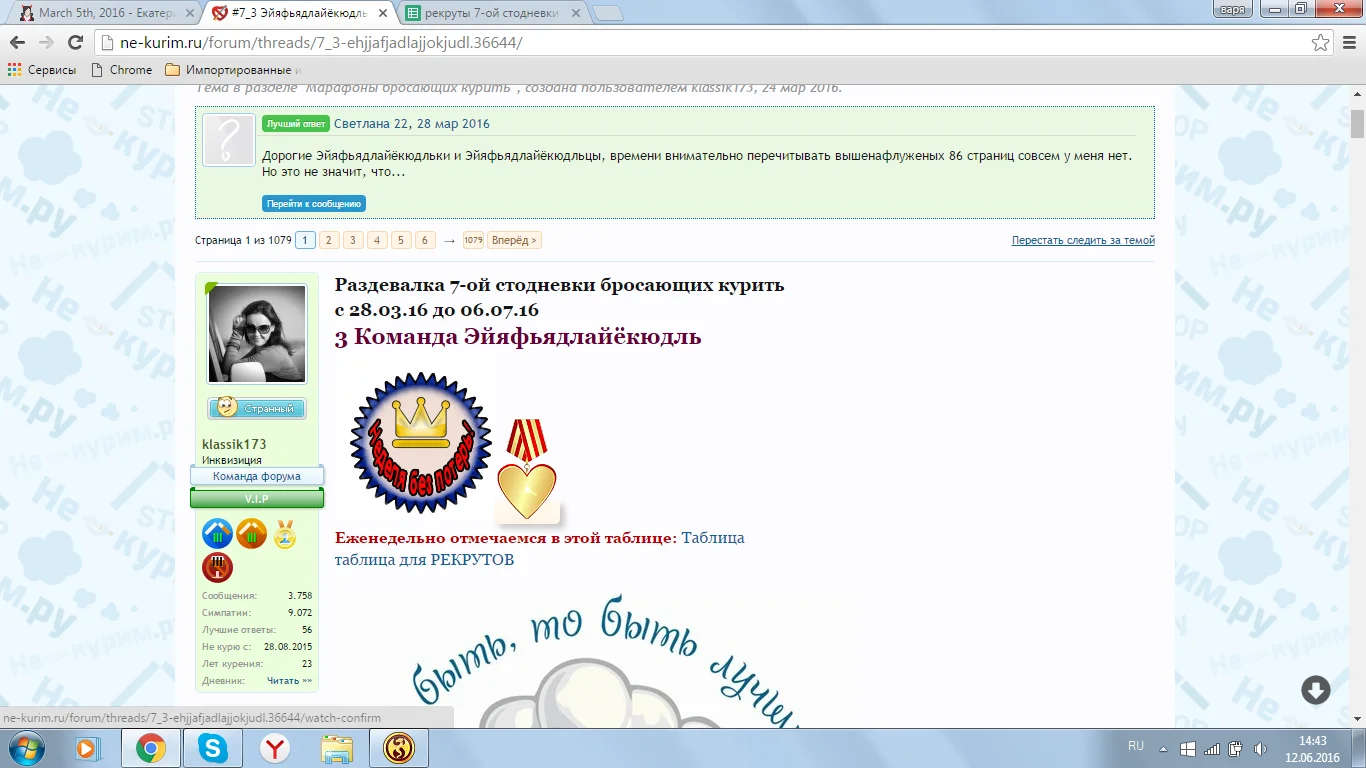
Task: Click the best answer blank avatar placeholder
Action: tap(229, 139)
